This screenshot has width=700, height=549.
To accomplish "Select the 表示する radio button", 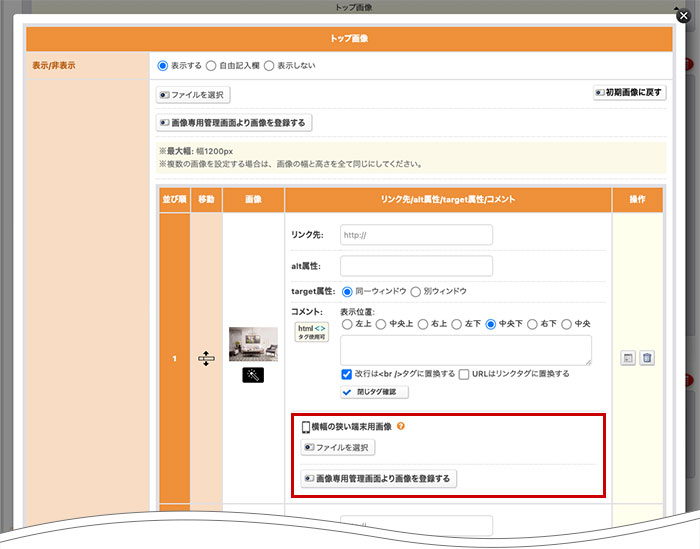I will [163, 66].
